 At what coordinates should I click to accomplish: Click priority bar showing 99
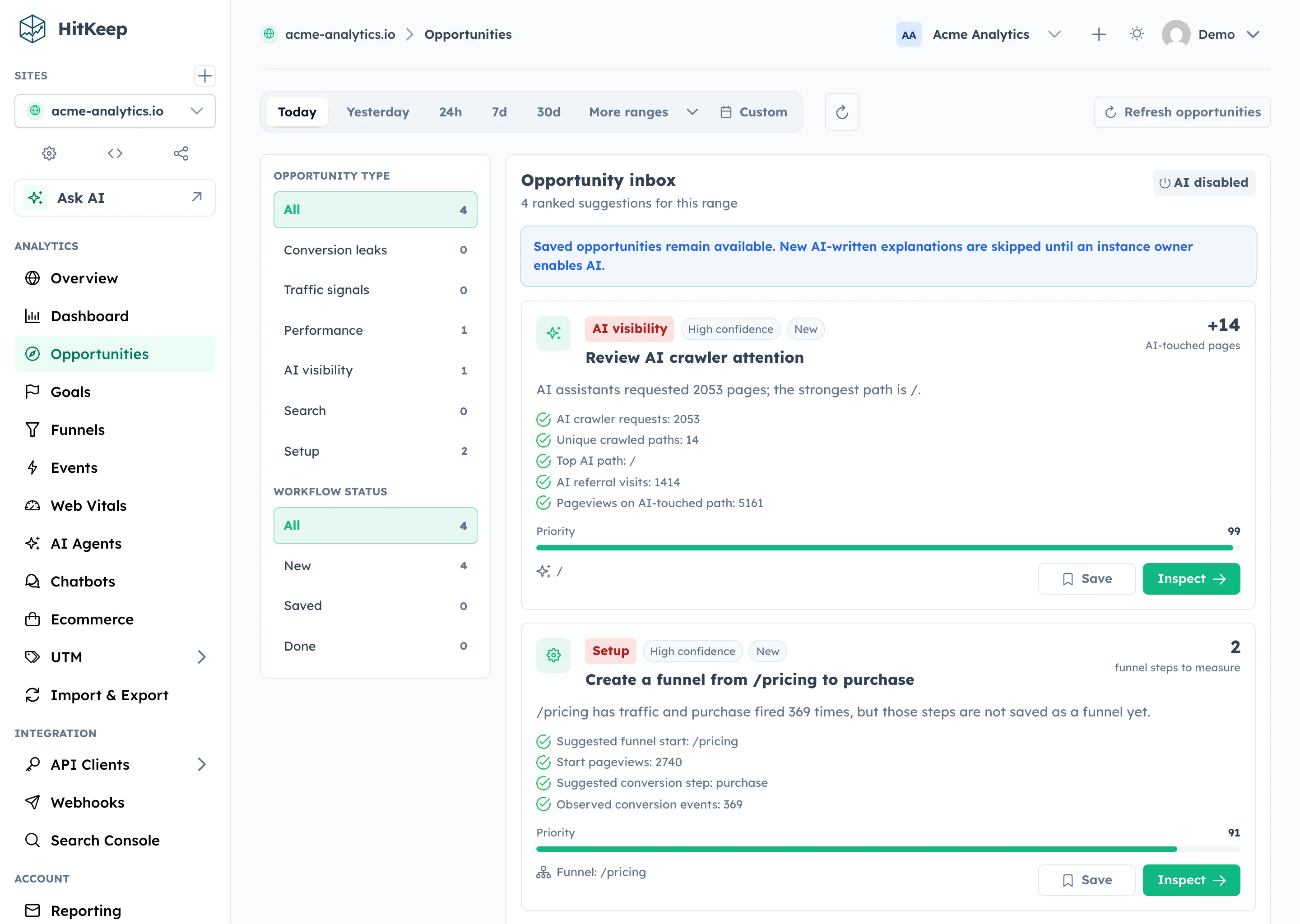tap(887, 548)
